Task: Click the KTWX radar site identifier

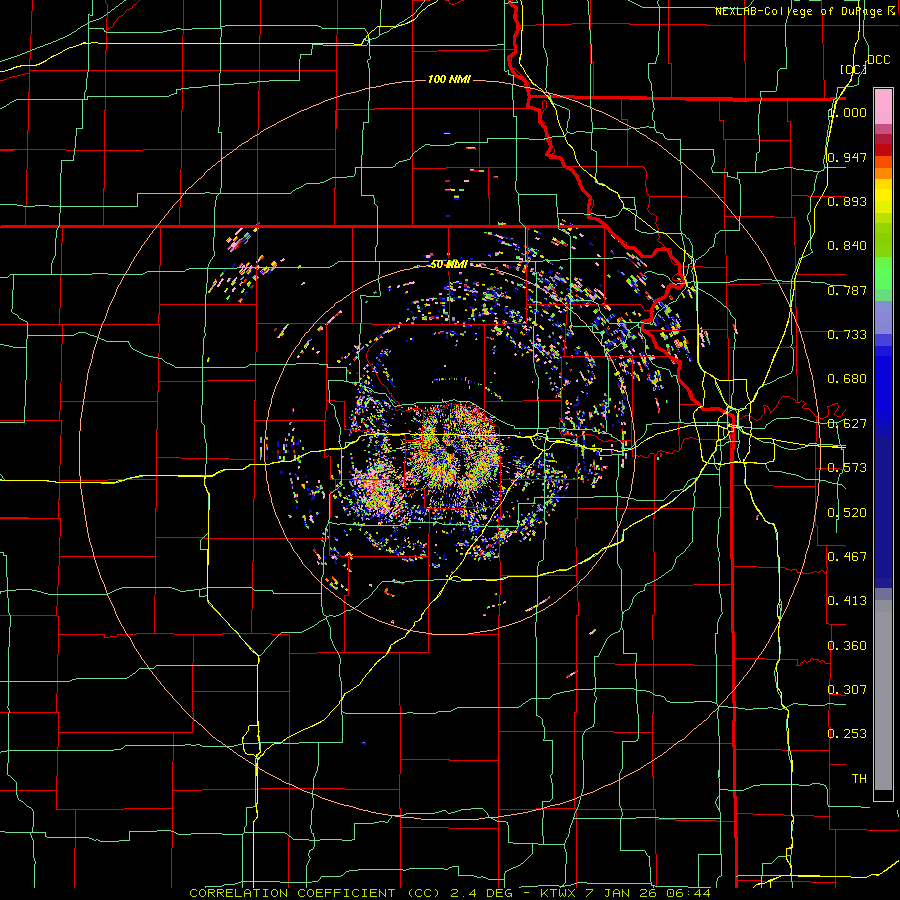Action: click(x=557, y=893)
